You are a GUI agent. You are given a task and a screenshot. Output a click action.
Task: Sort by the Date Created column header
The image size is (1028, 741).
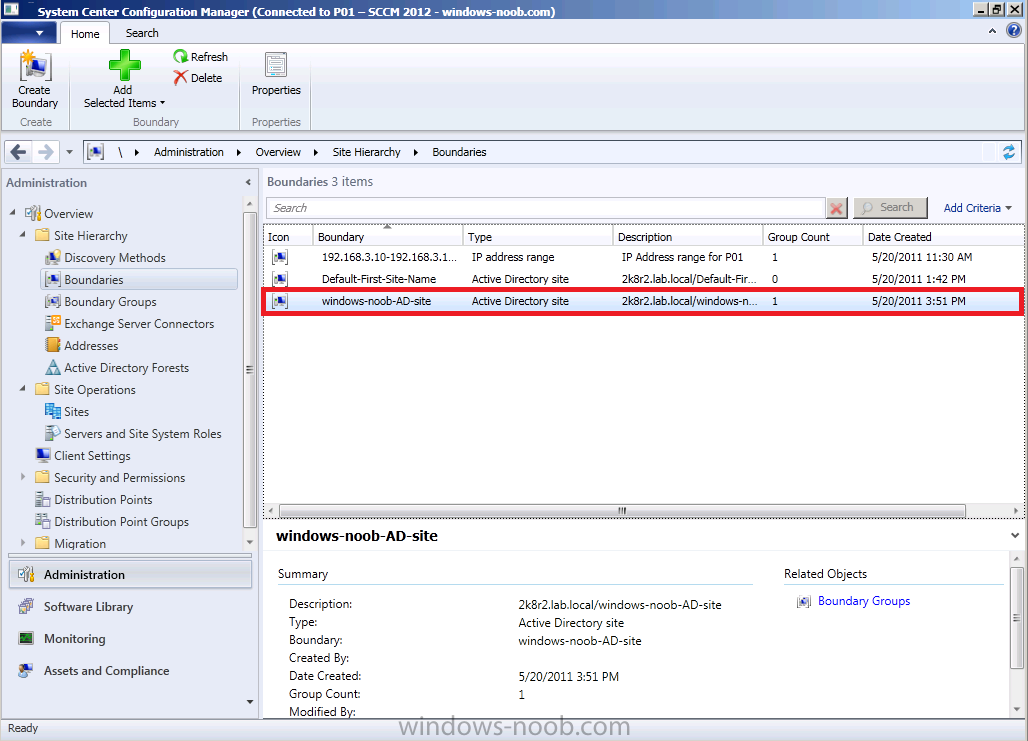[943, 237]
